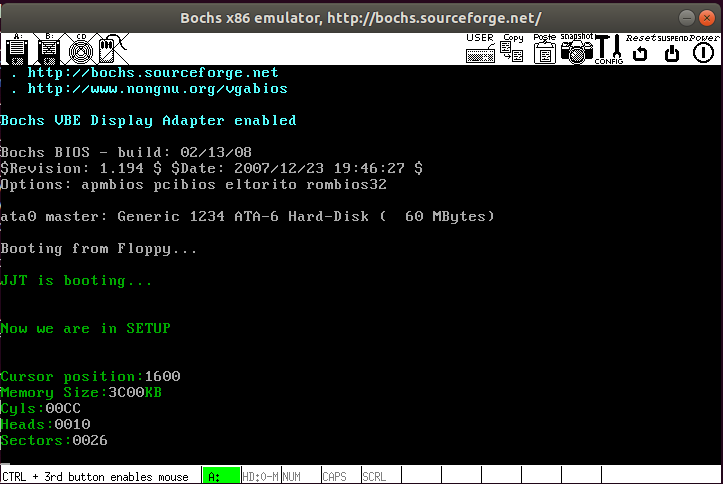Click the floppy drive B: icon
The width and height of the screenshot is (723, 484).
coord(48,49)
